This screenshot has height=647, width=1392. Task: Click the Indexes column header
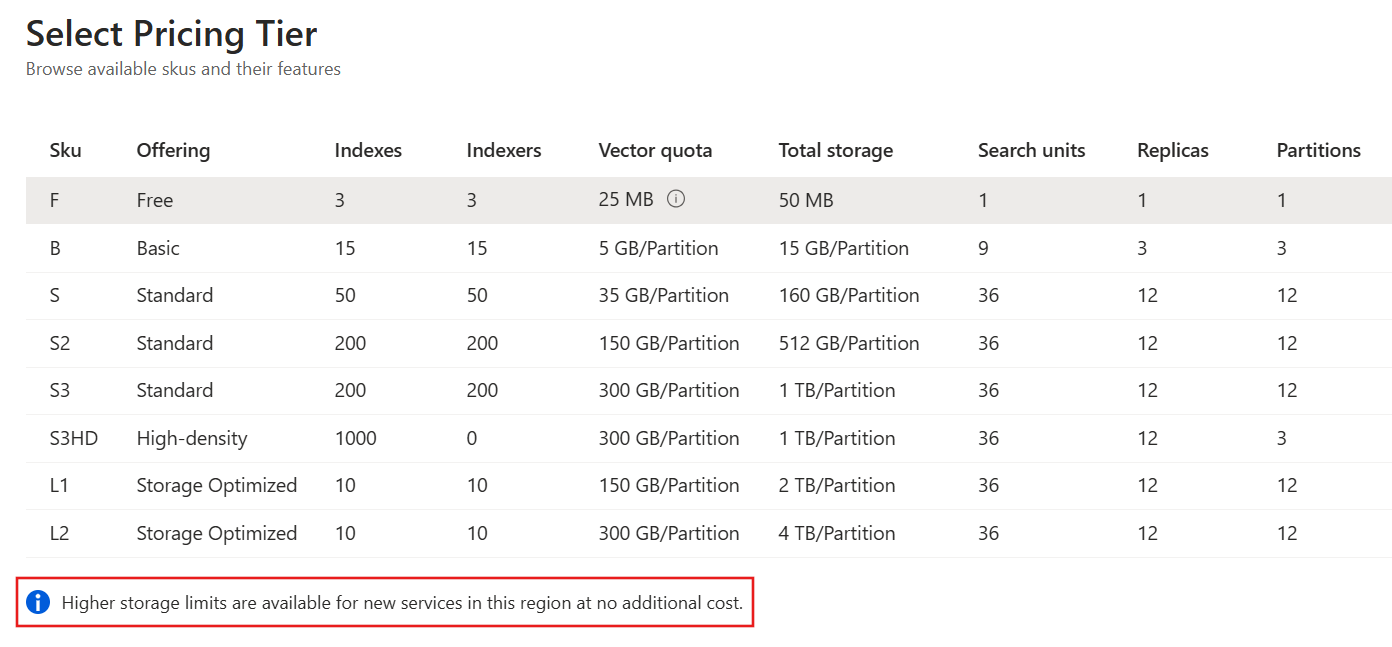pos(368,151)
